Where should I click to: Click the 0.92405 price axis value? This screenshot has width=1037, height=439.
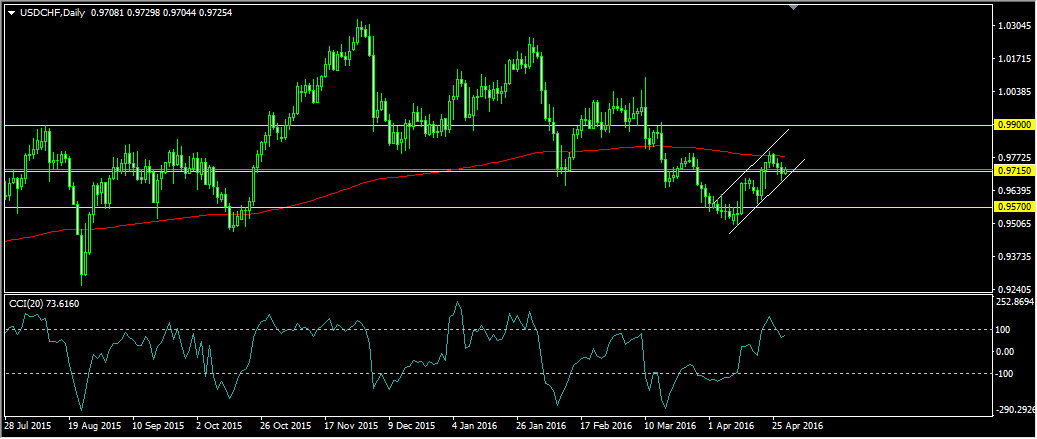point(1016,289)
